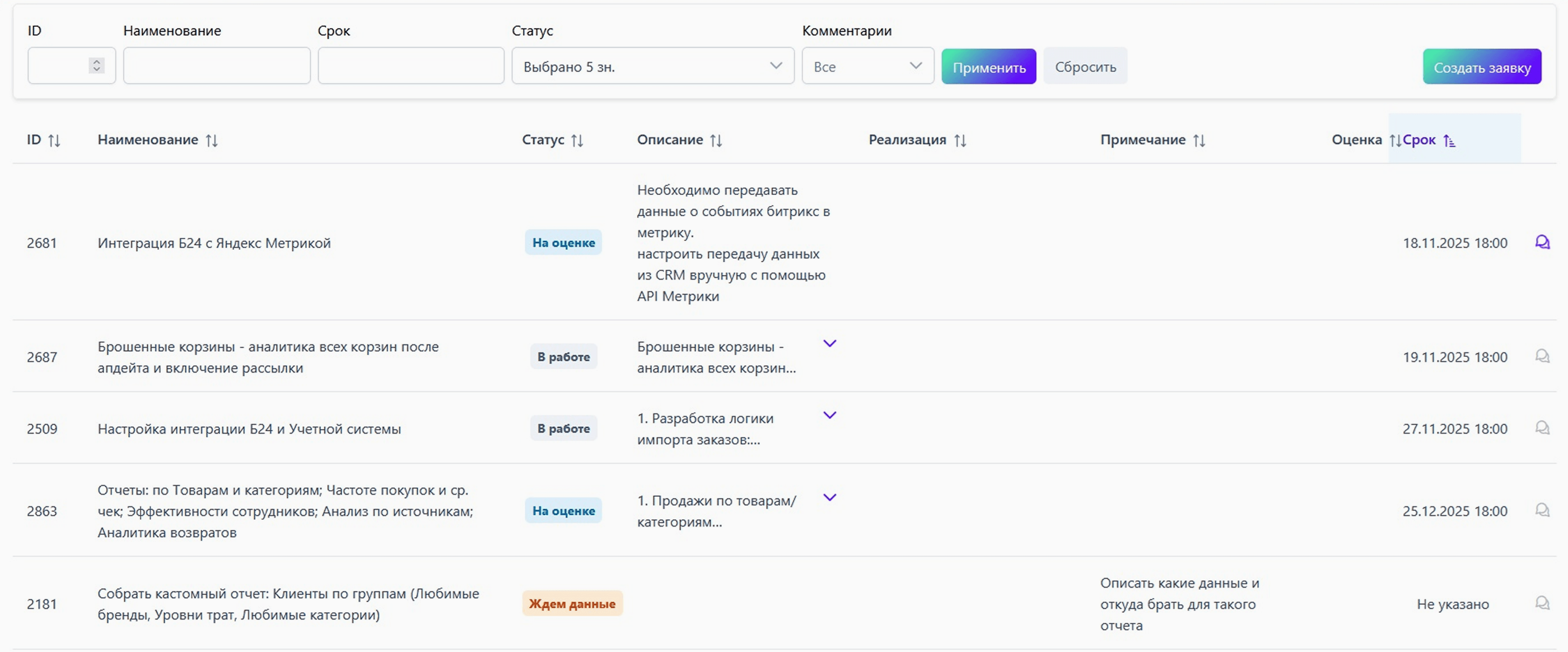Viewport: 1568px width, 652px height.
Task: Toggle ascending sort on Срок column
Action: pos(1449,141)
